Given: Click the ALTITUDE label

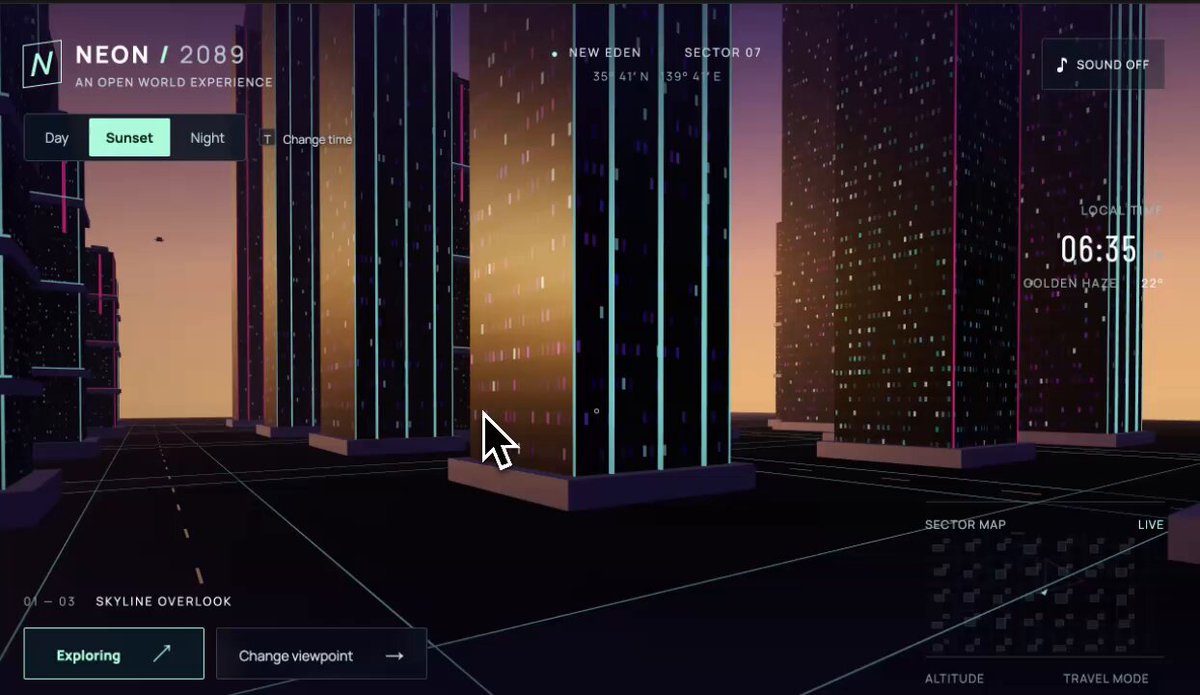Looking at the screenshot, I should click(x=954, y=679).
